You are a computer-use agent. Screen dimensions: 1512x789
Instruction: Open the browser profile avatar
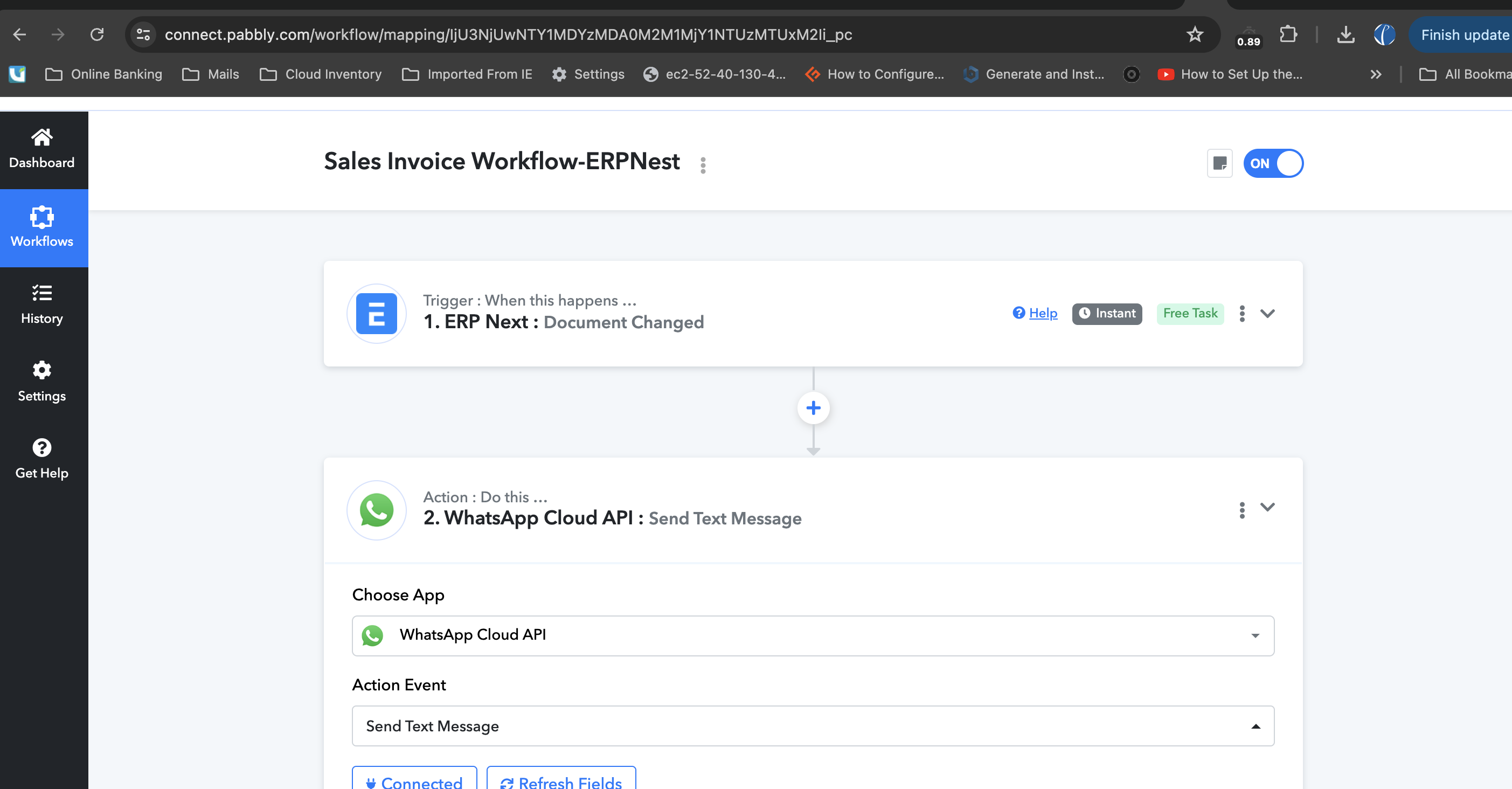(1384, 34)
